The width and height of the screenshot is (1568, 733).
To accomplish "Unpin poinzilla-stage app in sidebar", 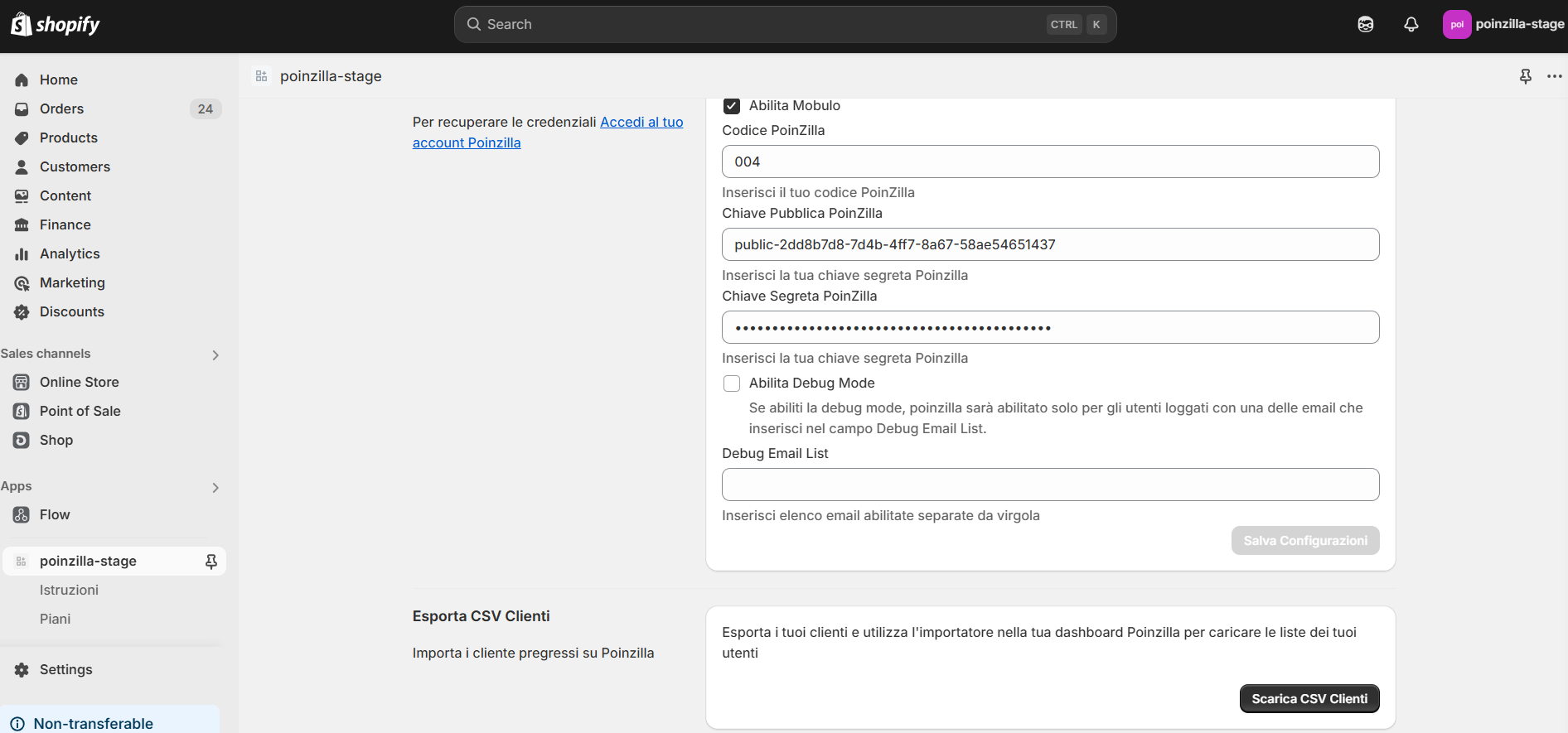I will pyautogui.click(x=211, y=561).
